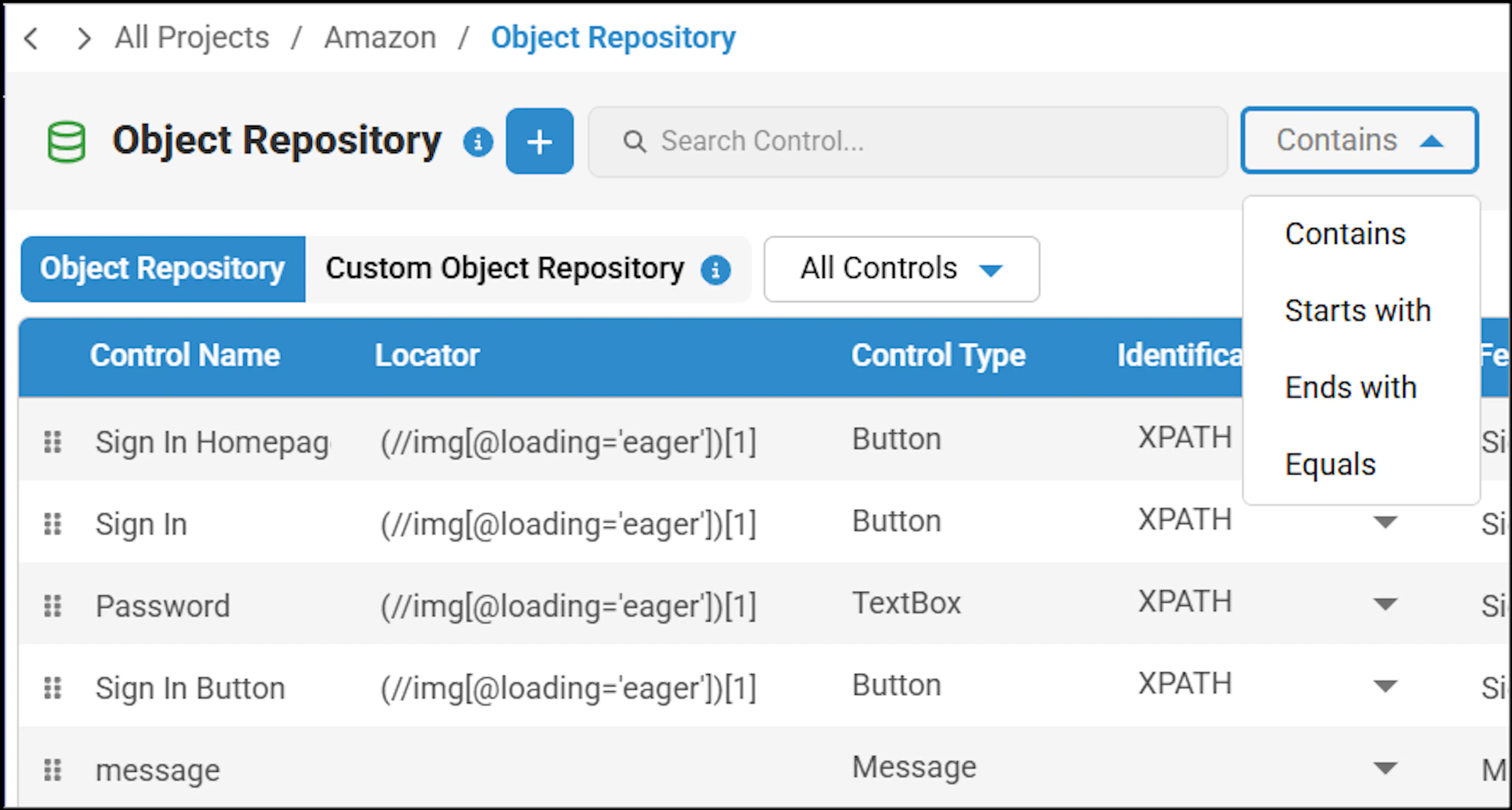Expand the identification dropdown in the Password row
The image size is (1512, 810).
coord(1385,604)
